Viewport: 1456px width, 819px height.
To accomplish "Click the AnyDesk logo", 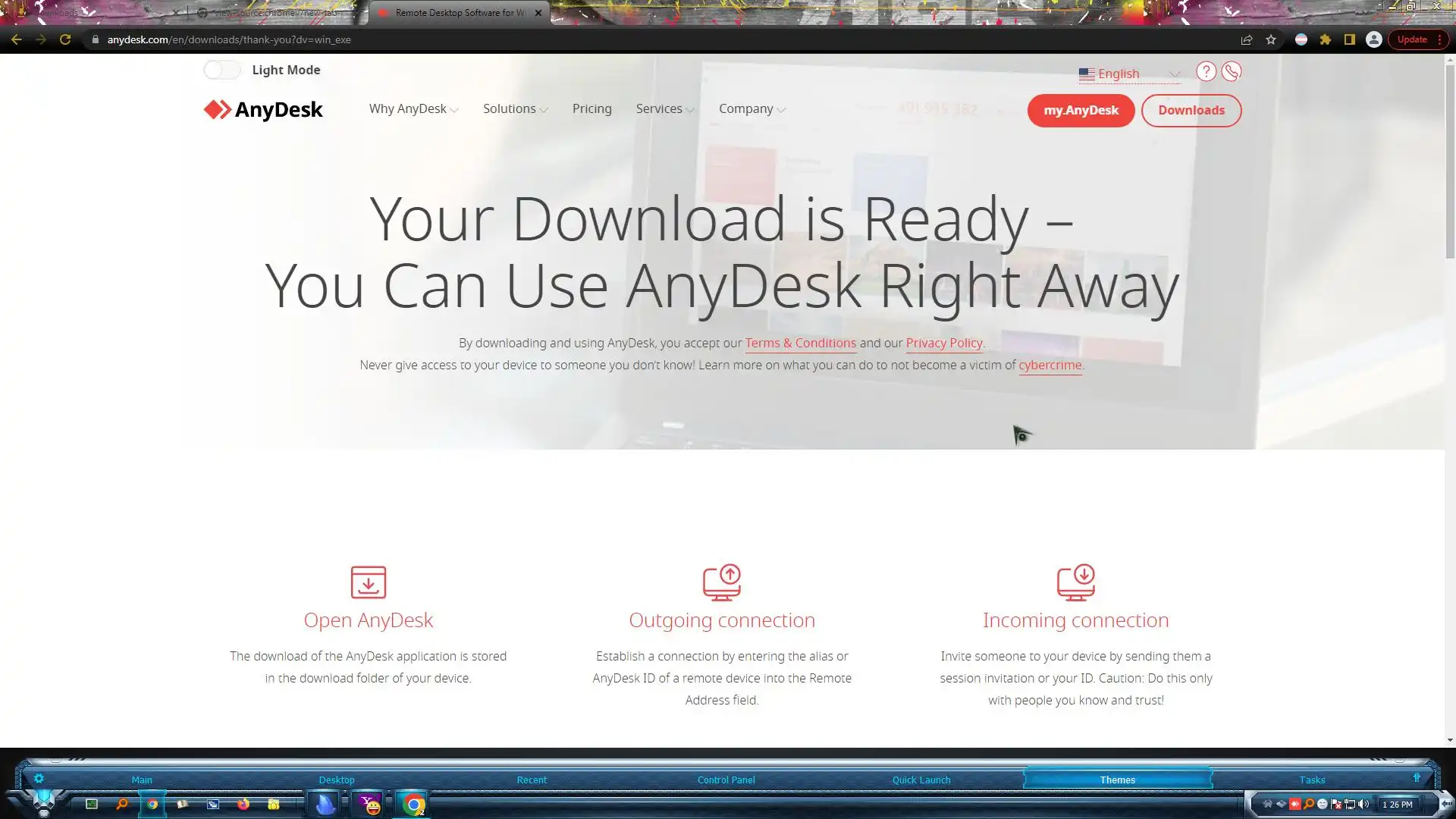I will coord(263,110).
